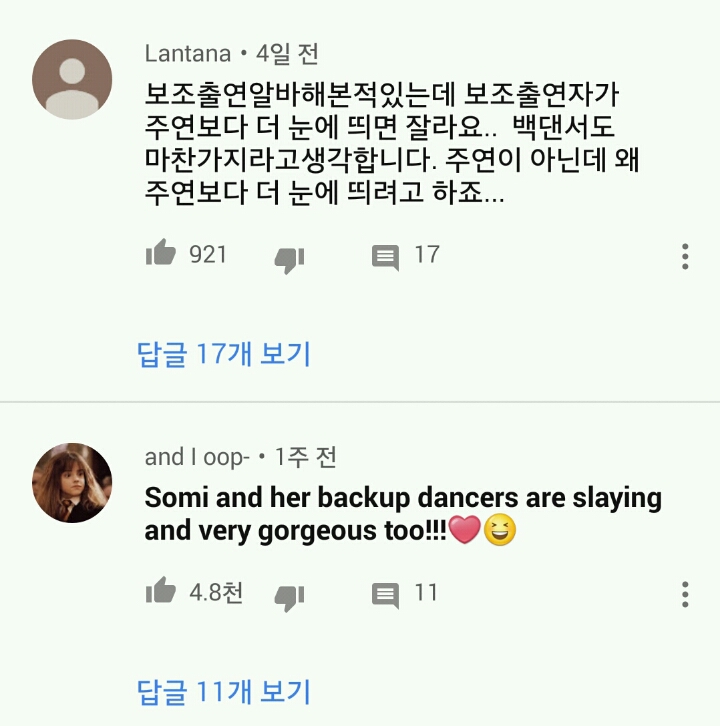Like the 'and I oop-' comment
The width and height of the screenshot is (720, 726).
tap(160, 593)
